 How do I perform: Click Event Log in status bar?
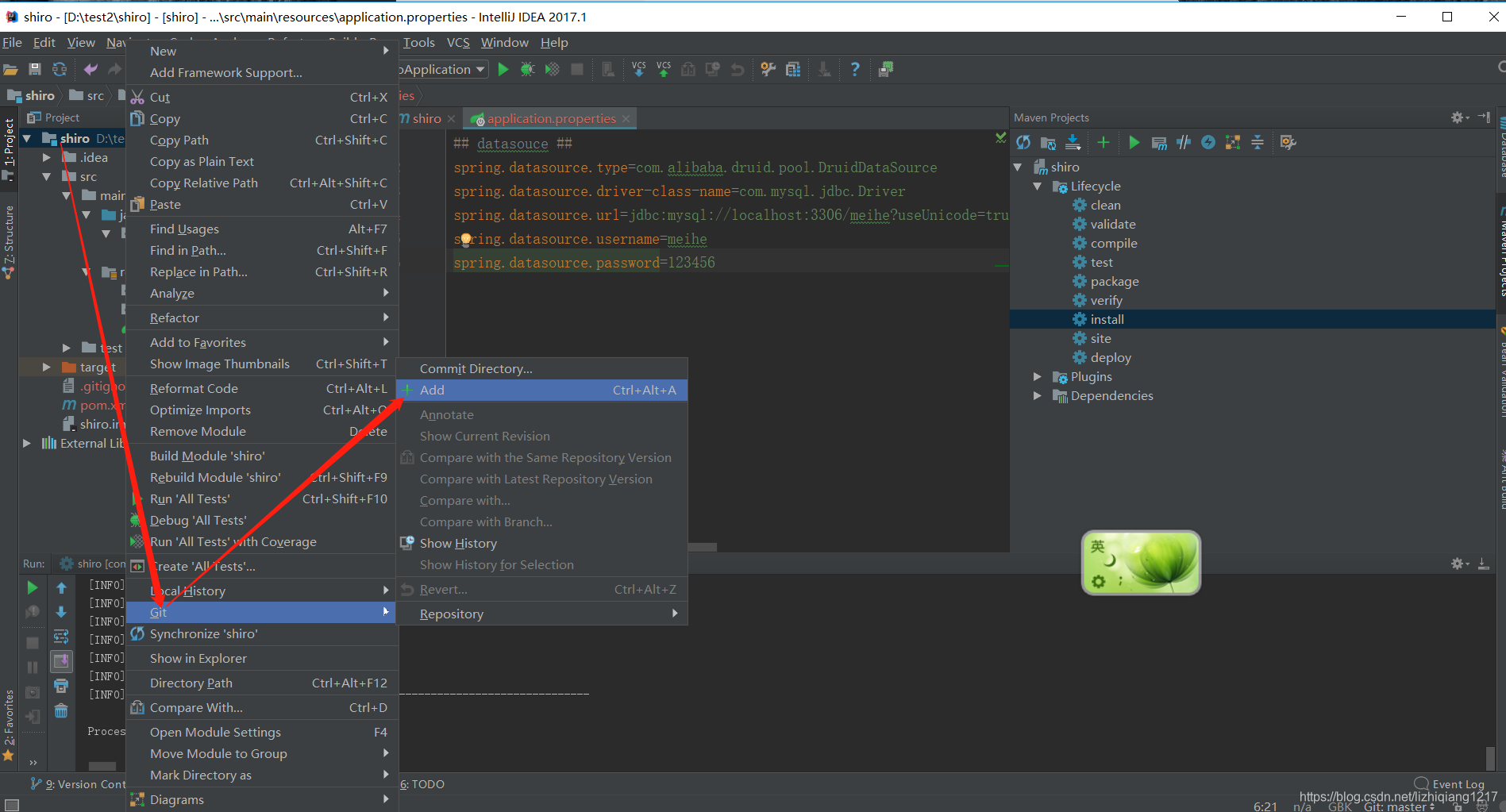pos(1450,784)
